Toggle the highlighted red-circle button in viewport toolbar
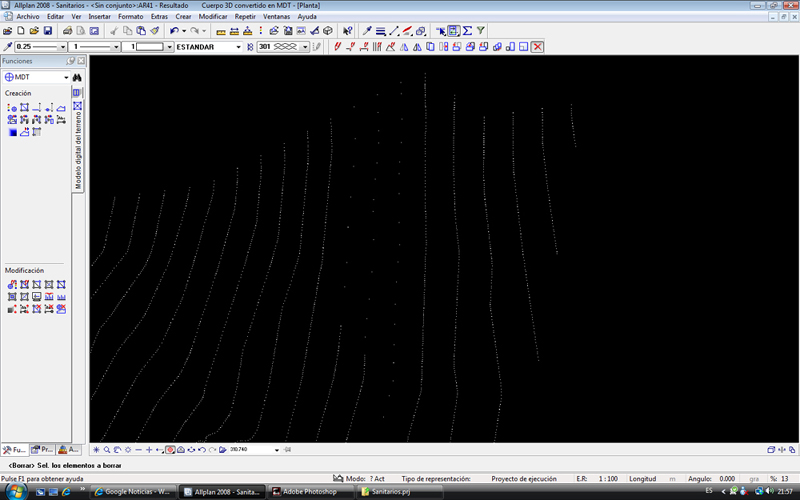The width and height of the screenshot is (800, 500). 170,449
